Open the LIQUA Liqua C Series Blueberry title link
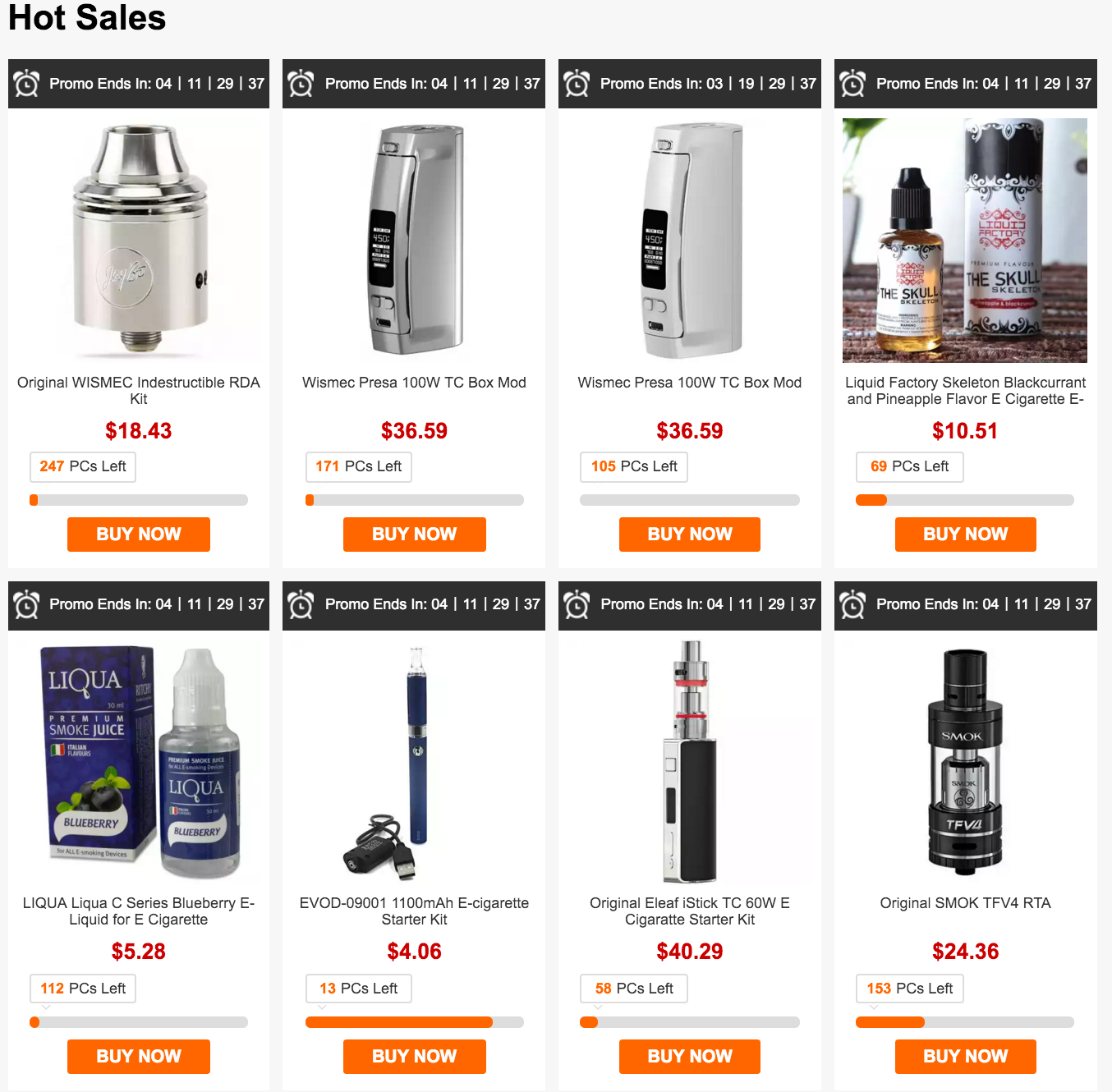This screenshot has width=1112, height=1092. (x=139, y=911)
